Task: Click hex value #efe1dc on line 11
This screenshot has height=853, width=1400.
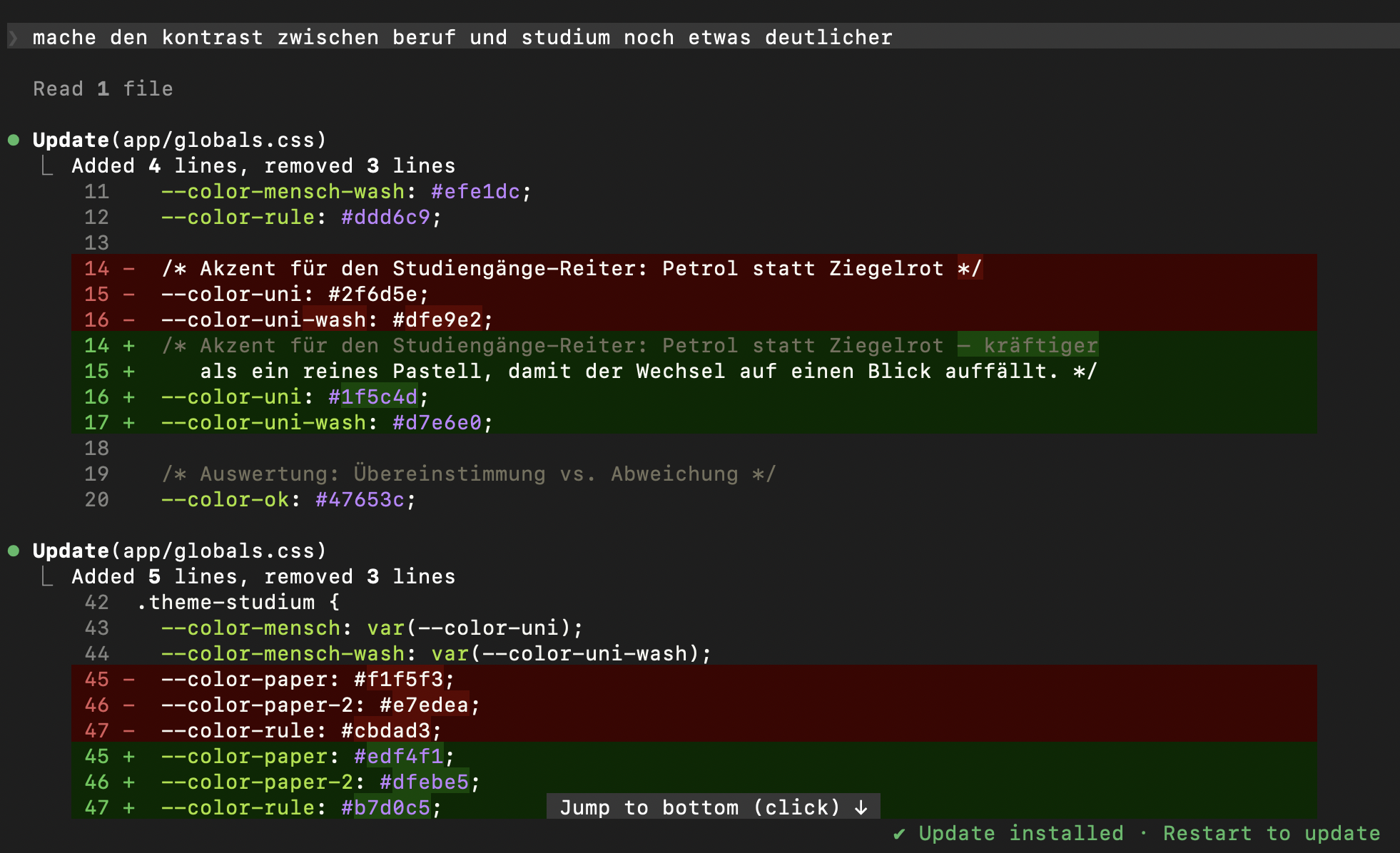Action: tap(475, 191)
